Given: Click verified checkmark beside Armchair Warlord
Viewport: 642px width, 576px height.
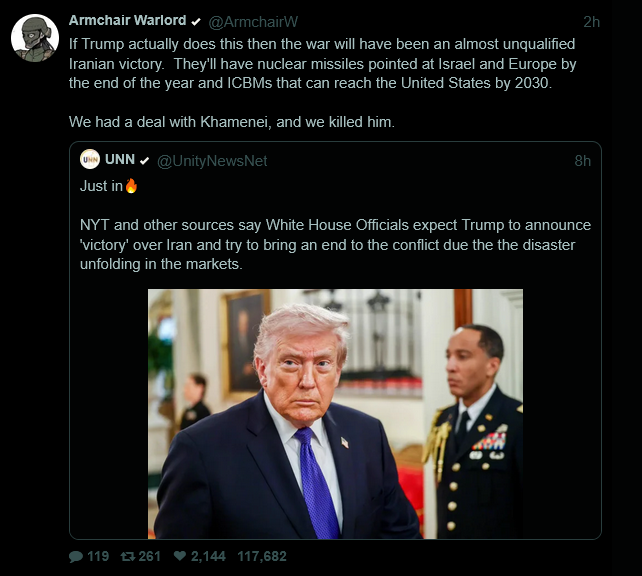Looking at the screenshot, I should 196,21.
